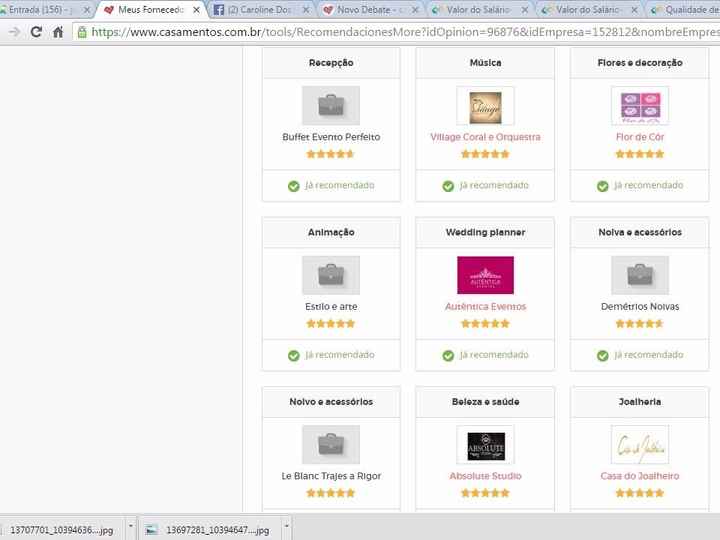Click the star rating of Village Coral e Orquestra
Viewport: 720px width, 540px height.
click(x=485, y=154)
